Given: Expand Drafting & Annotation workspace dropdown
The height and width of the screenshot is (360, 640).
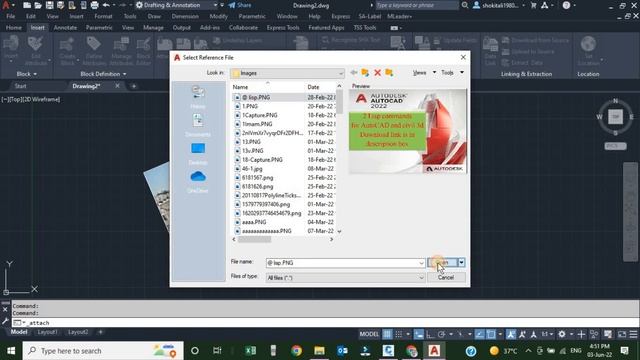Looking at the screenshot, I should [215, 5].
